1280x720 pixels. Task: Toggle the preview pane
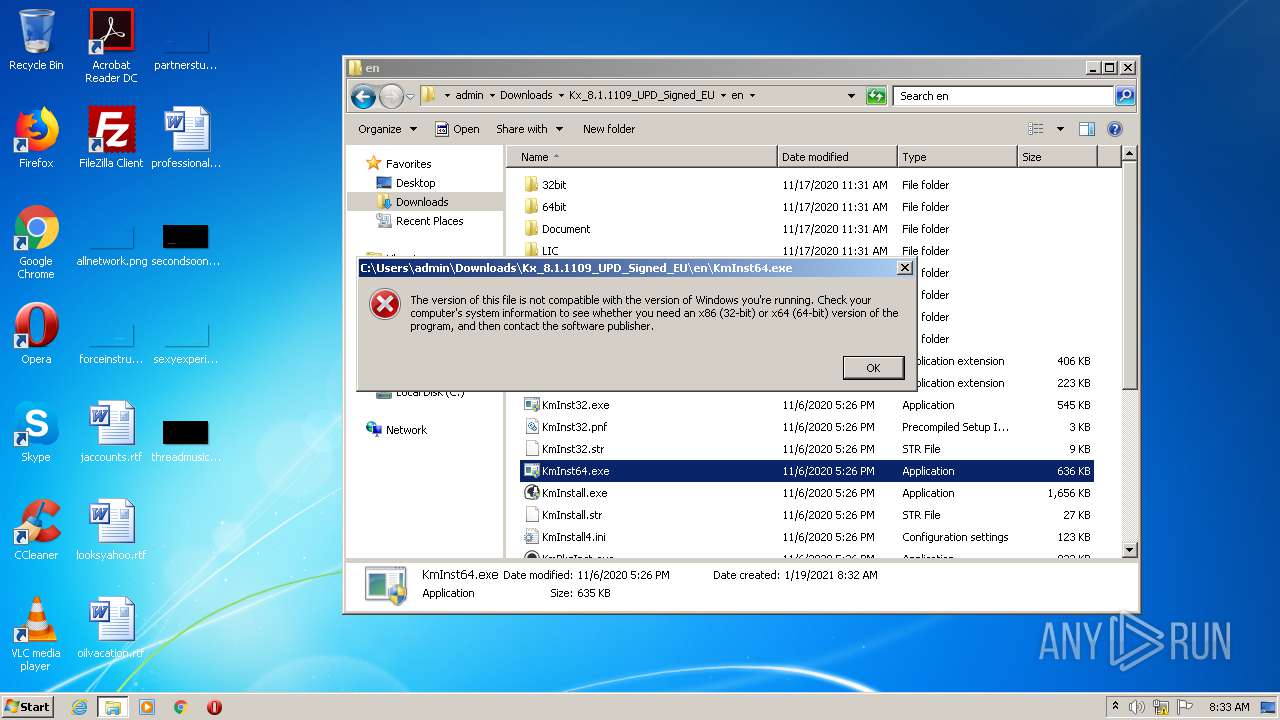pyautogui.click(x=1087, y=129)
